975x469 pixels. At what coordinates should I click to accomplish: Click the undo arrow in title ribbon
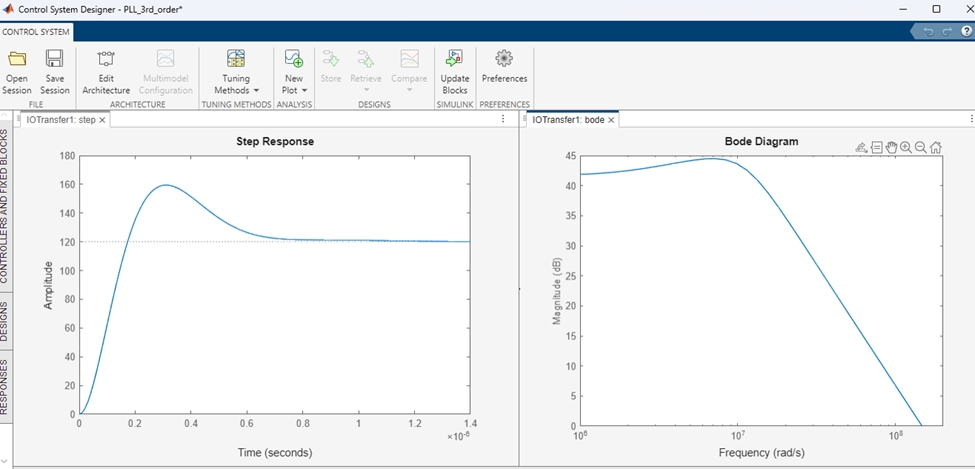tap(928, 32)
